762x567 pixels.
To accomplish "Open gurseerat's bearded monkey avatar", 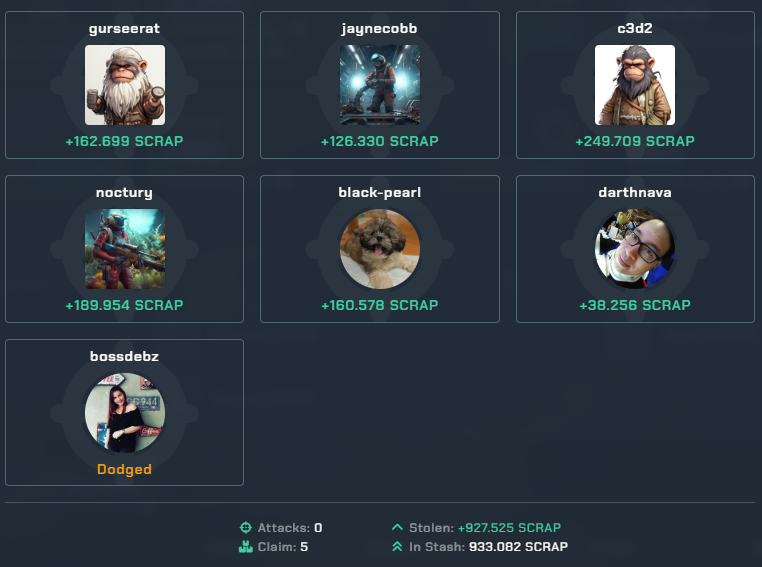I will 125,85.
